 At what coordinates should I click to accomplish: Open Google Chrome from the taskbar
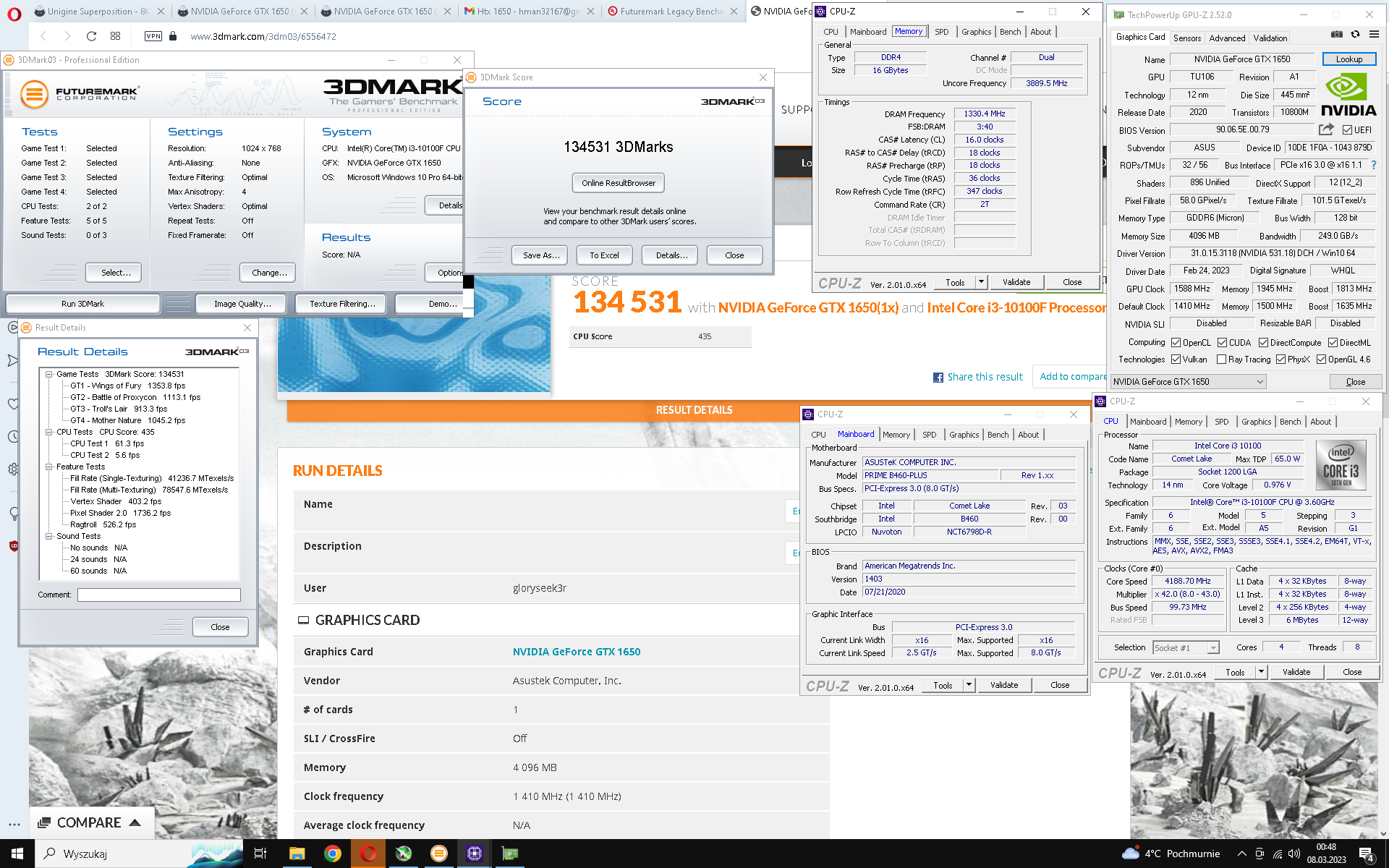tap(332, 854)
